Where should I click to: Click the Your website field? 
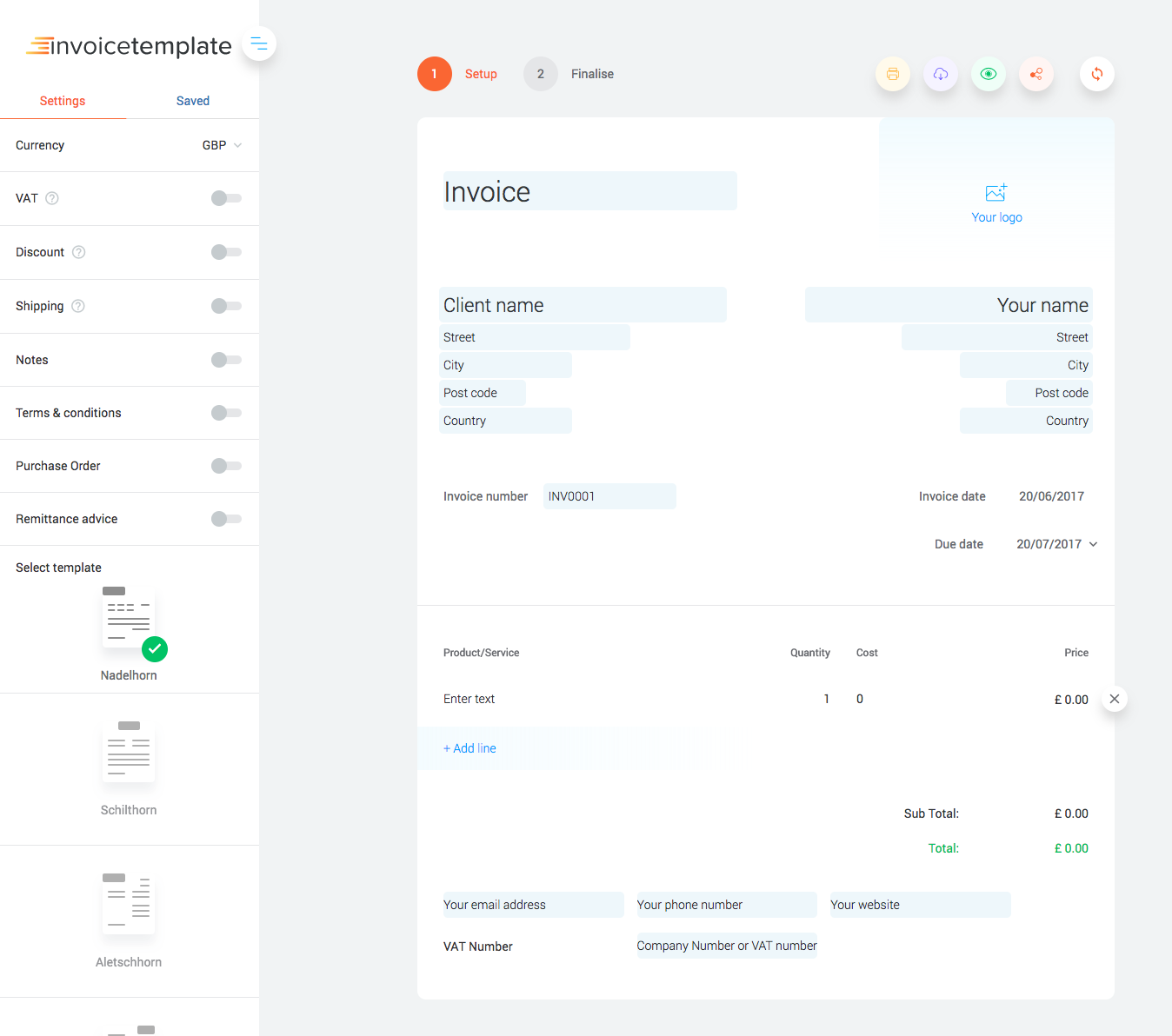[921, 905]
